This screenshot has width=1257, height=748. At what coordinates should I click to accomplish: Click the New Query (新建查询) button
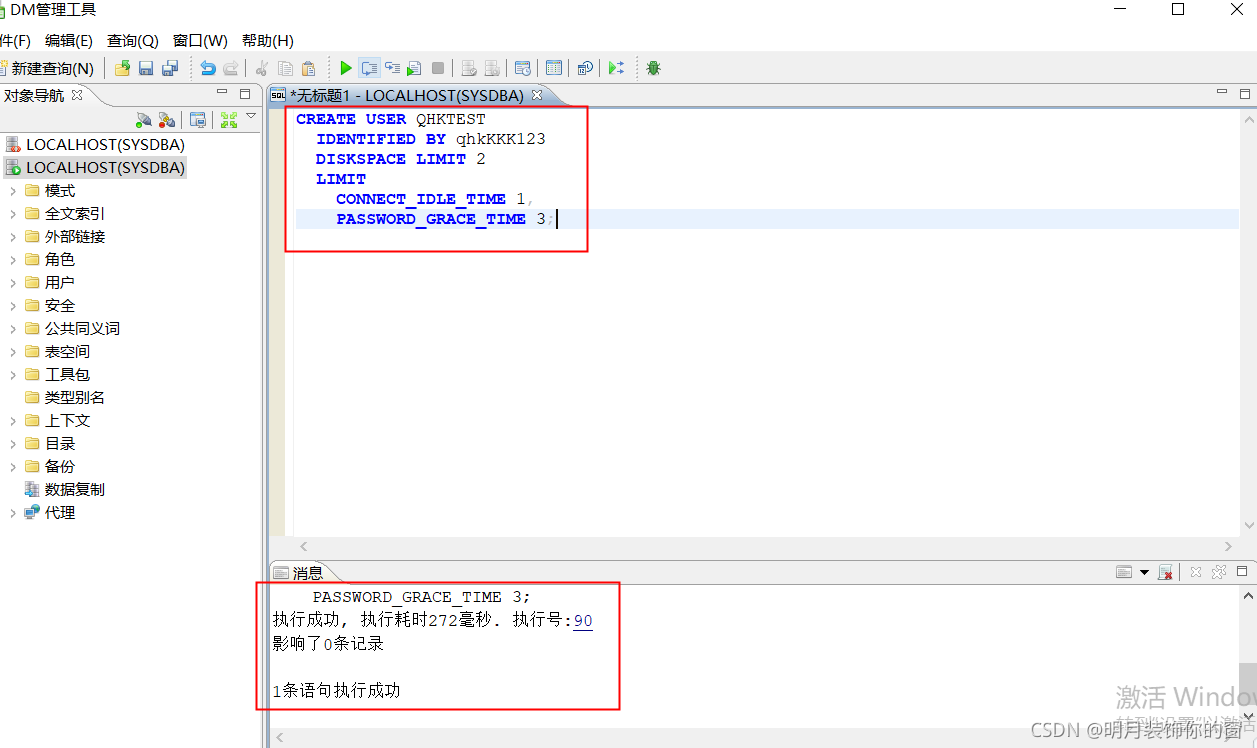tap(47, 68)
